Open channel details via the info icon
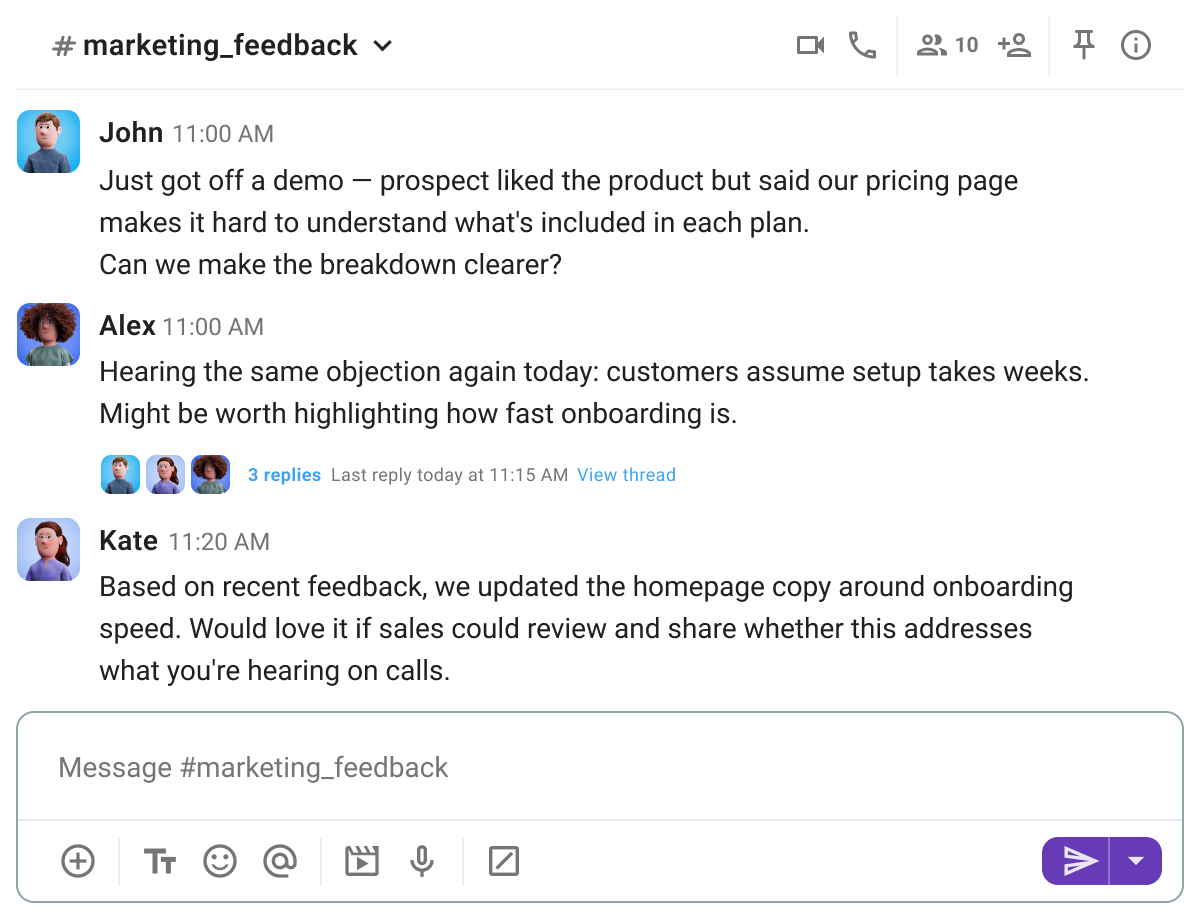This screenshot has height=919, width=1200. pos(1136,45)
